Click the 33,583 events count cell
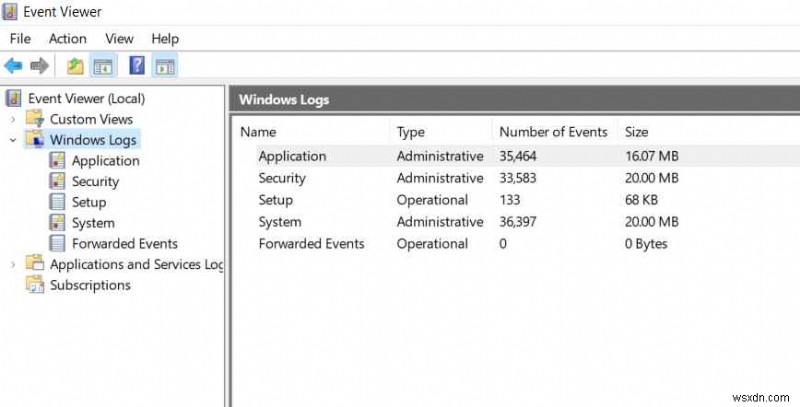 [x=517, y=178]
